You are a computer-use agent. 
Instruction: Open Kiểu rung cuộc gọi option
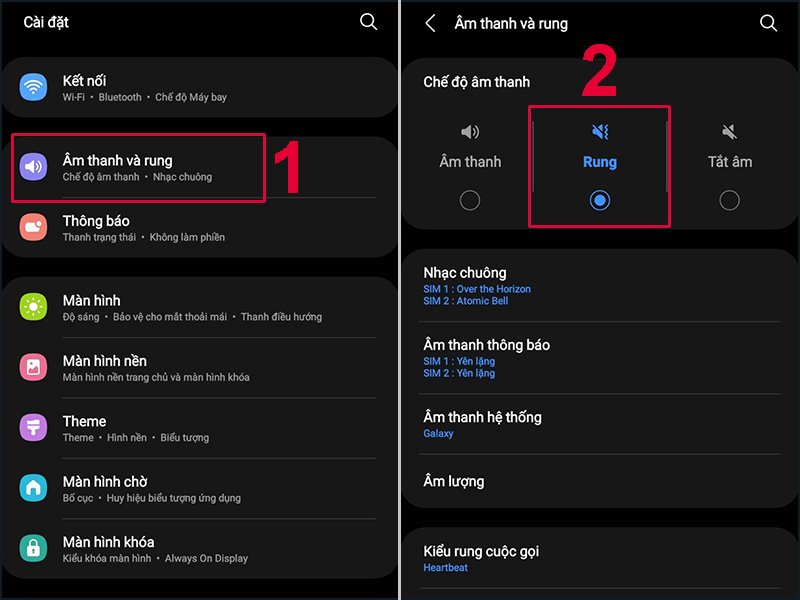point(598,558)
